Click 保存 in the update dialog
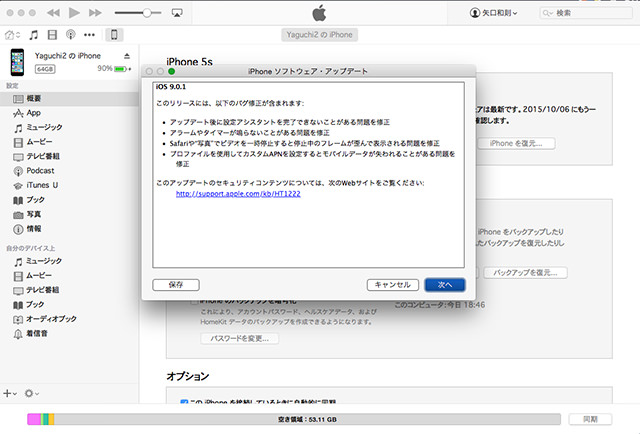The height and width of the screenshot is (434, 640). 176,285
